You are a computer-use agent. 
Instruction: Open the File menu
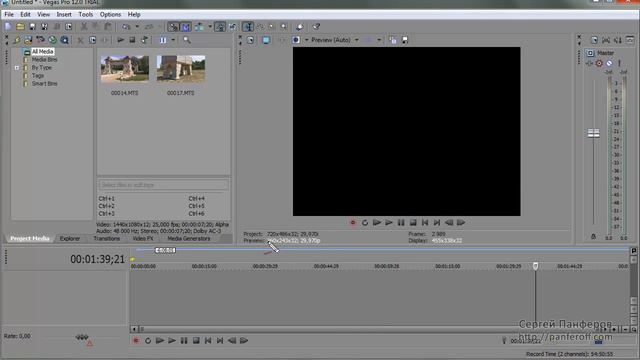tap(9, 14)
